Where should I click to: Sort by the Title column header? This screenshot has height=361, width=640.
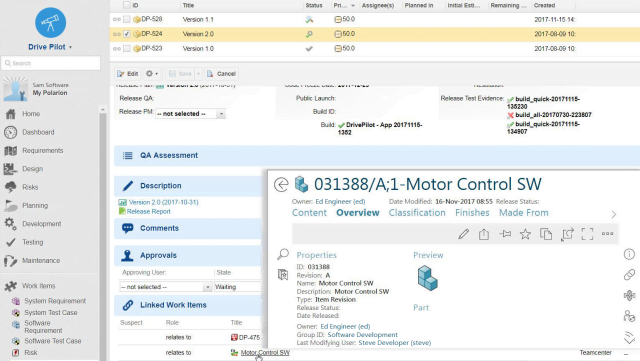(x=188, y=5)
